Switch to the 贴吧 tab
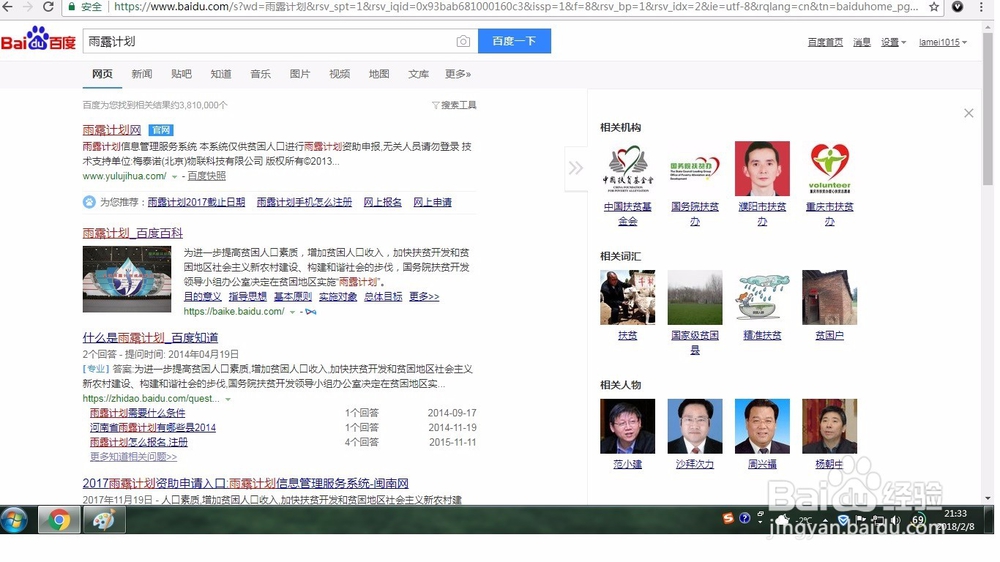1000x562 pixels. tap(181, 74)
